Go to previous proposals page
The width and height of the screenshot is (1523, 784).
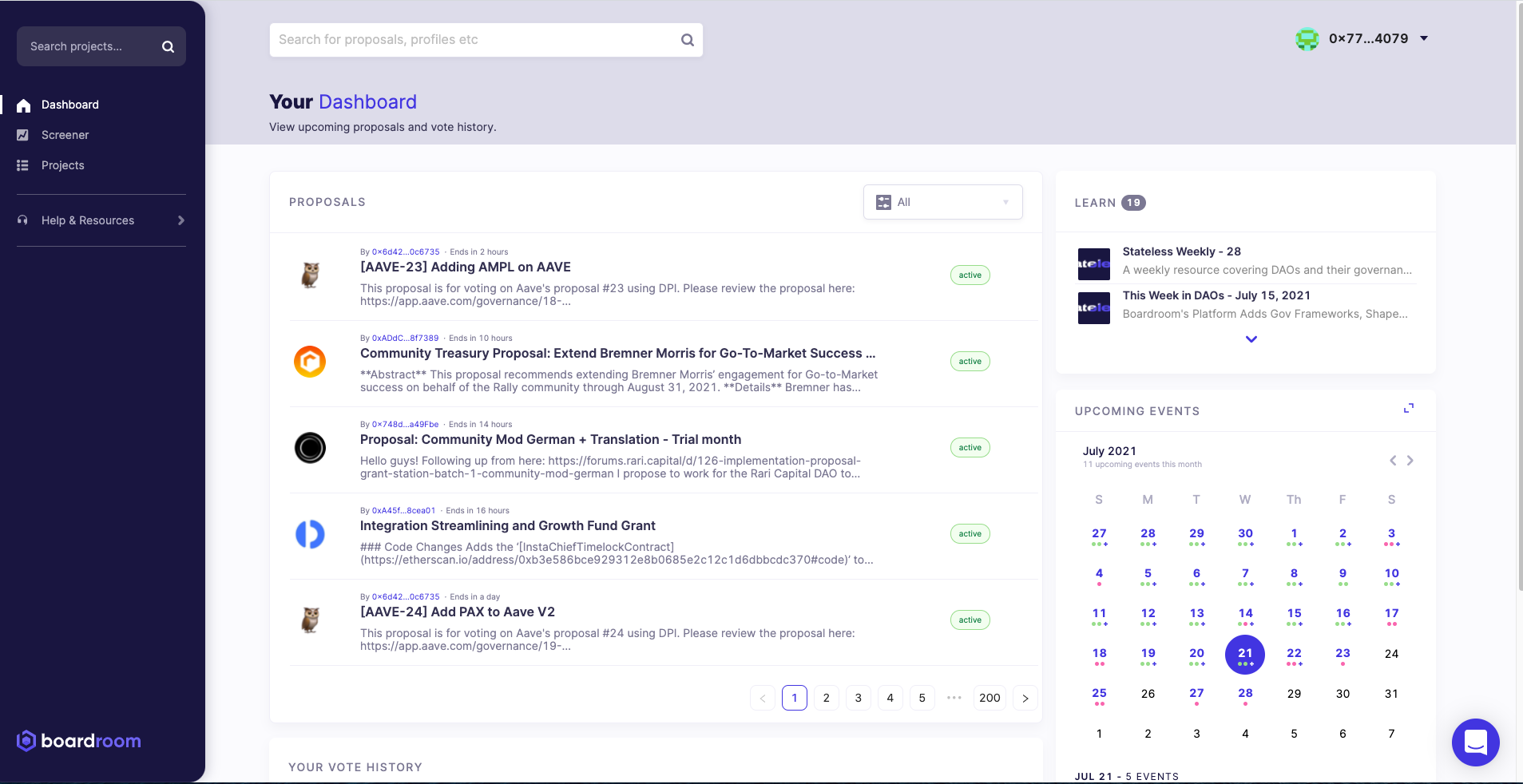tap(763, 698)
